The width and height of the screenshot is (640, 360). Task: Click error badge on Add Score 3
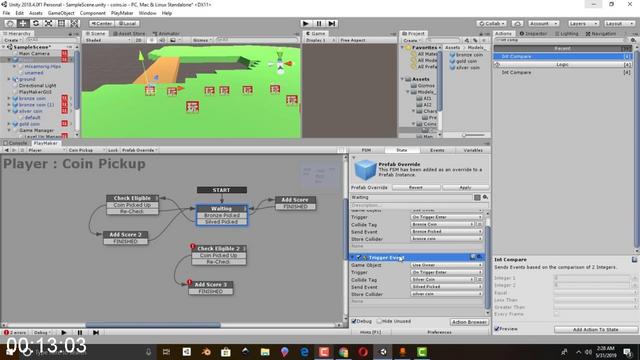click(x=189, y=282)
